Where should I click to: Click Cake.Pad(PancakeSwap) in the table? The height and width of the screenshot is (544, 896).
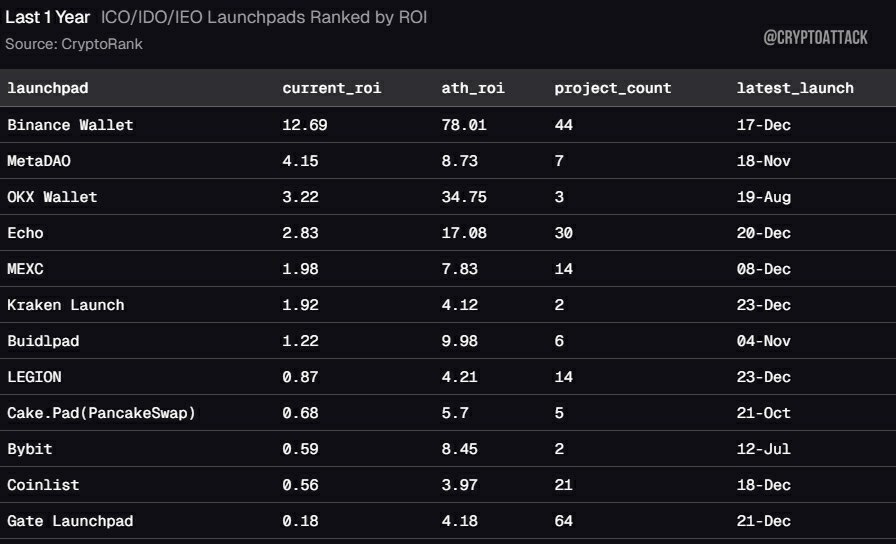point(101,413)
